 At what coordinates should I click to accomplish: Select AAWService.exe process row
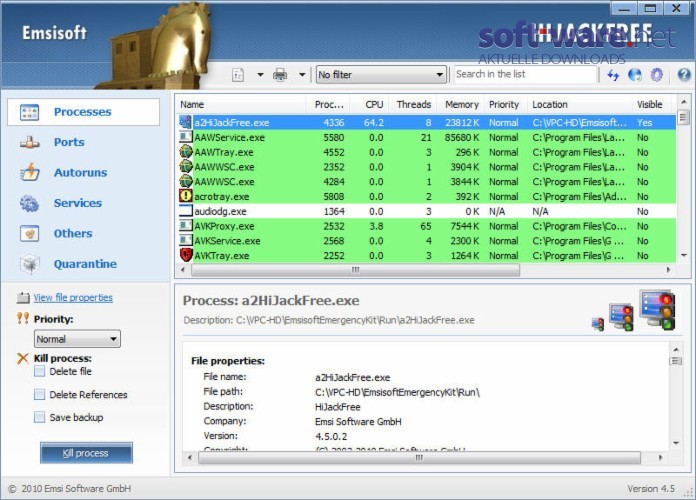[426, 138]
